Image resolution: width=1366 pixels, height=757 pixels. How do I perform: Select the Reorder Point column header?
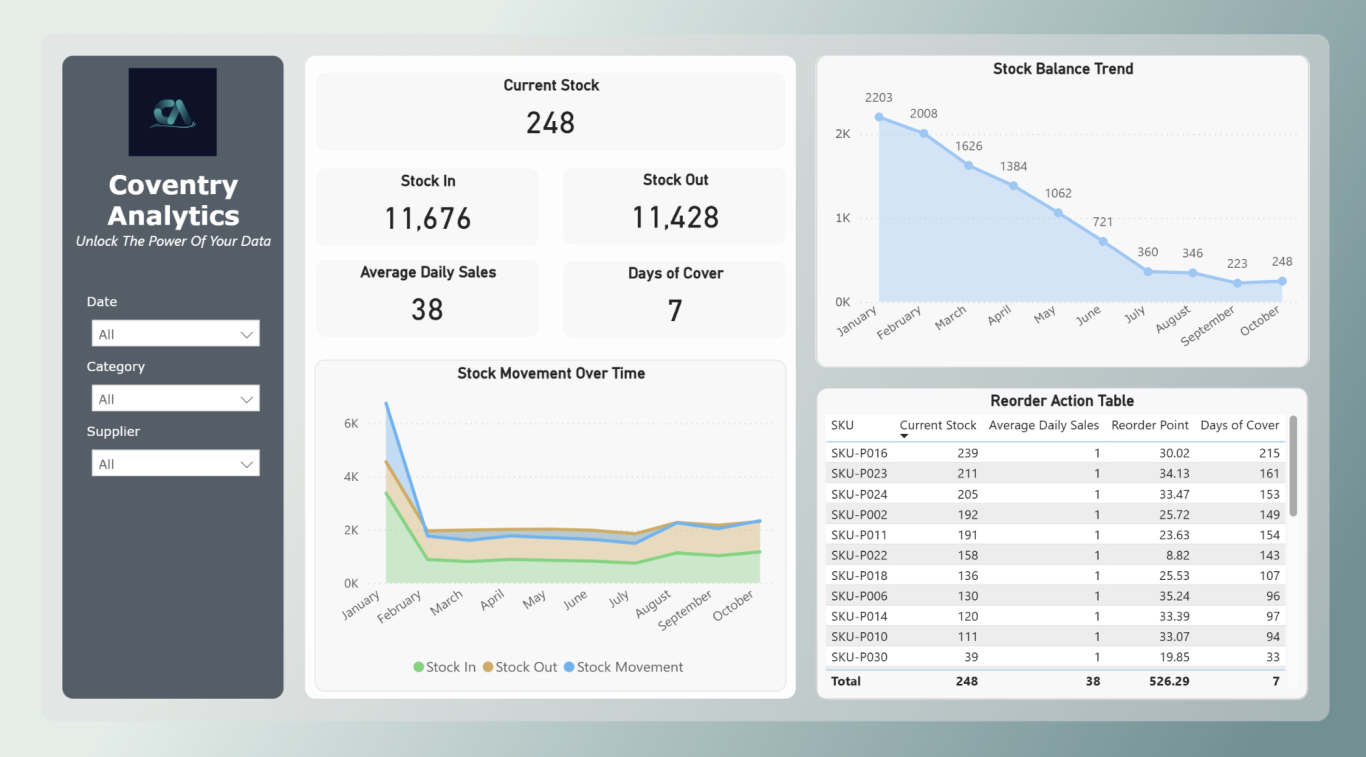coord(1150,425)
